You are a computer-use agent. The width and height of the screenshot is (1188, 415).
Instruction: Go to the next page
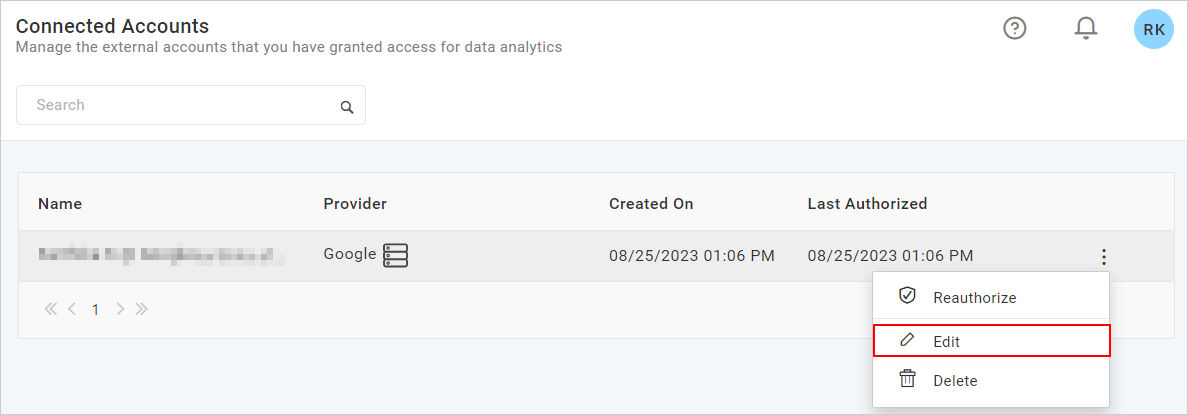(120, 309)
